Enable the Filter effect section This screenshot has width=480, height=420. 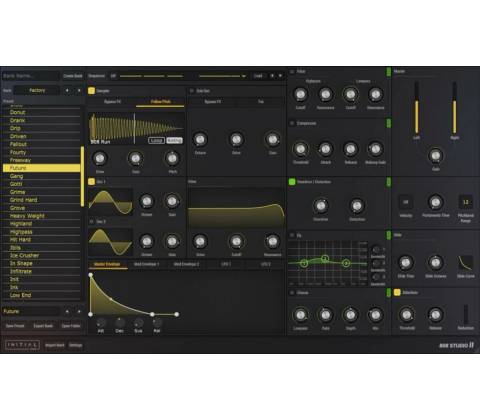pyautogui.click(x=292, y=71)
